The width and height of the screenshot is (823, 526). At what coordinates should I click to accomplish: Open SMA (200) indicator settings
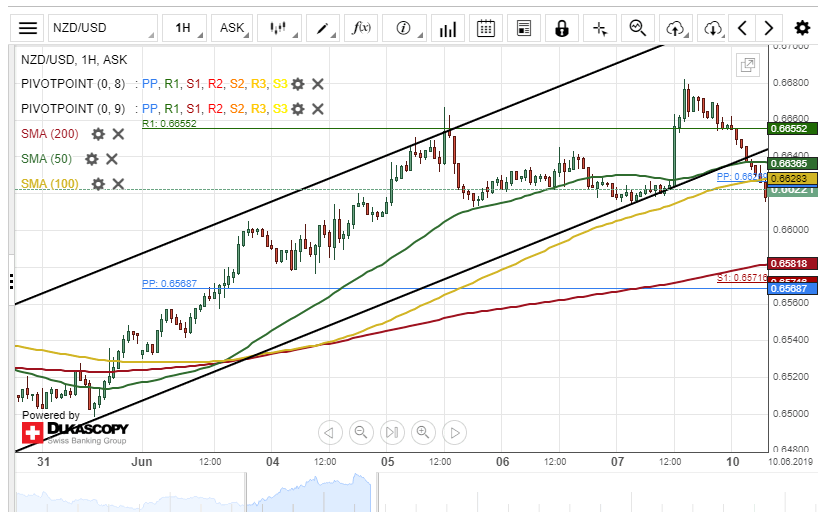pyautogui.click(x=98, y=133)
